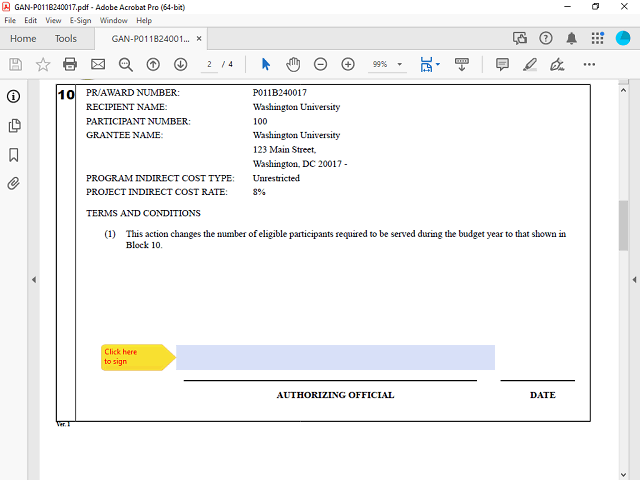Click the scrollbar up arrow
This screenshot has height=480, width=640.
pyautogui.click(x=623, y=90)
